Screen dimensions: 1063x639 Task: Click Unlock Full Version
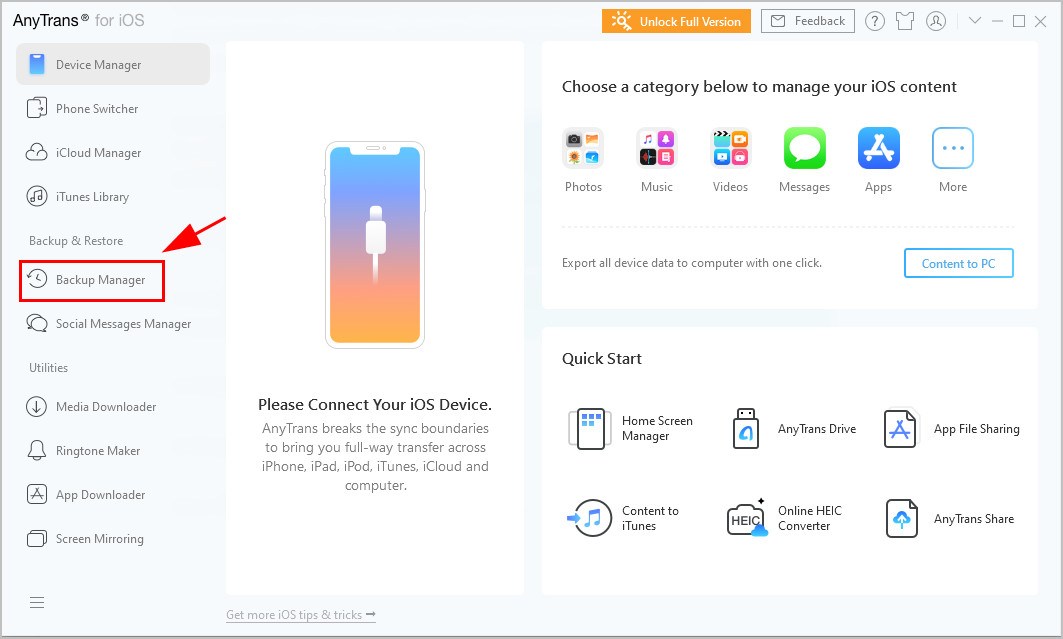tap(676, 20)
